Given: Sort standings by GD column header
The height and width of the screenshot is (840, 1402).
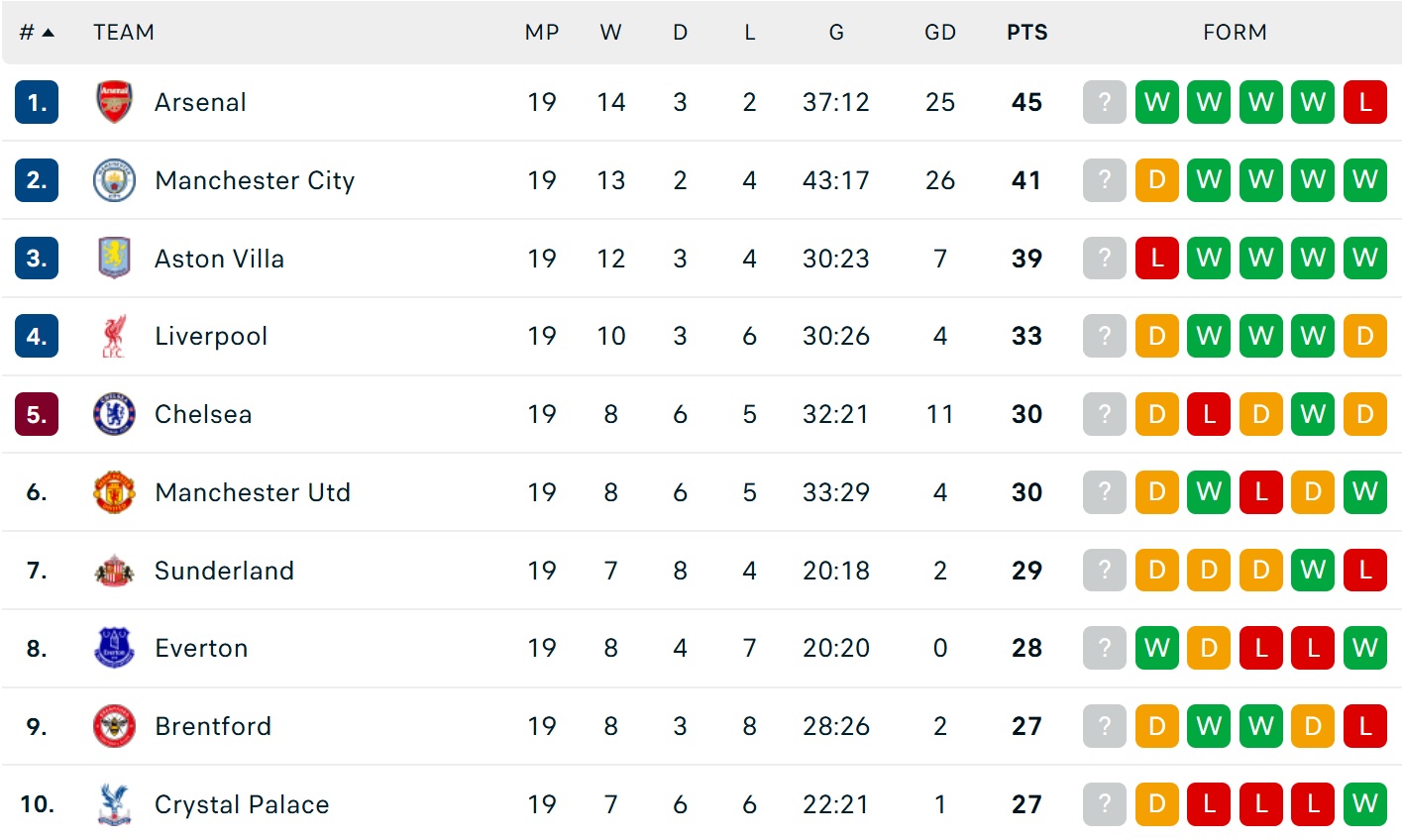Looking at the screenshot, I should point(939,33).
